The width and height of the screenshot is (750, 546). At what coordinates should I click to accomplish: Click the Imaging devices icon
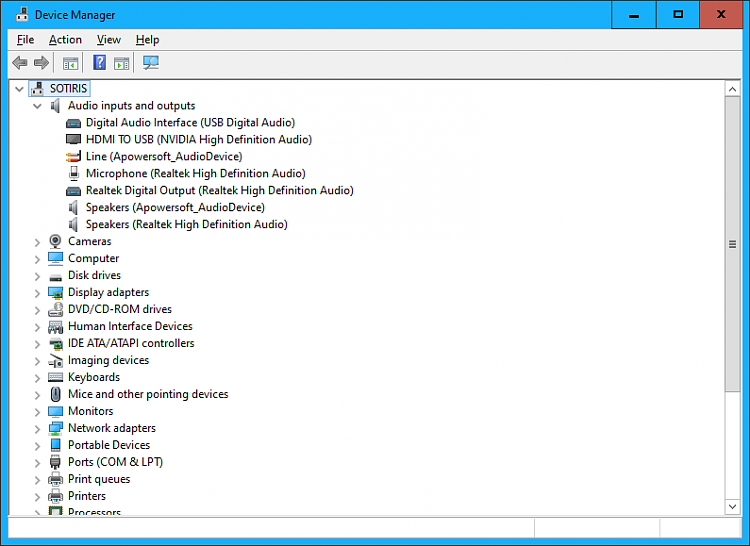pyautogui.click(x=55, y=361)
